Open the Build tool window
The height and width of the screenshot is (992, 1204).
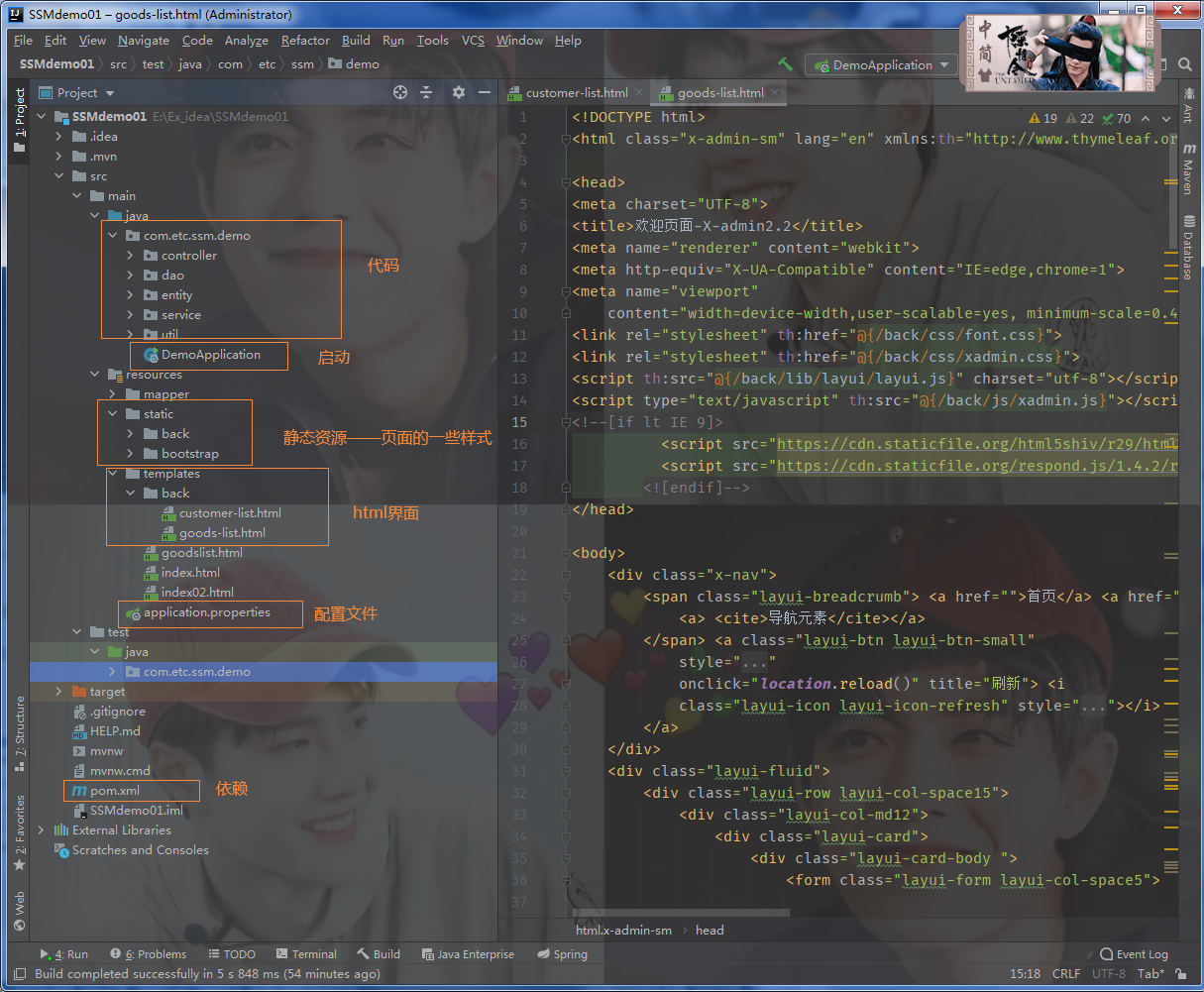379,954
